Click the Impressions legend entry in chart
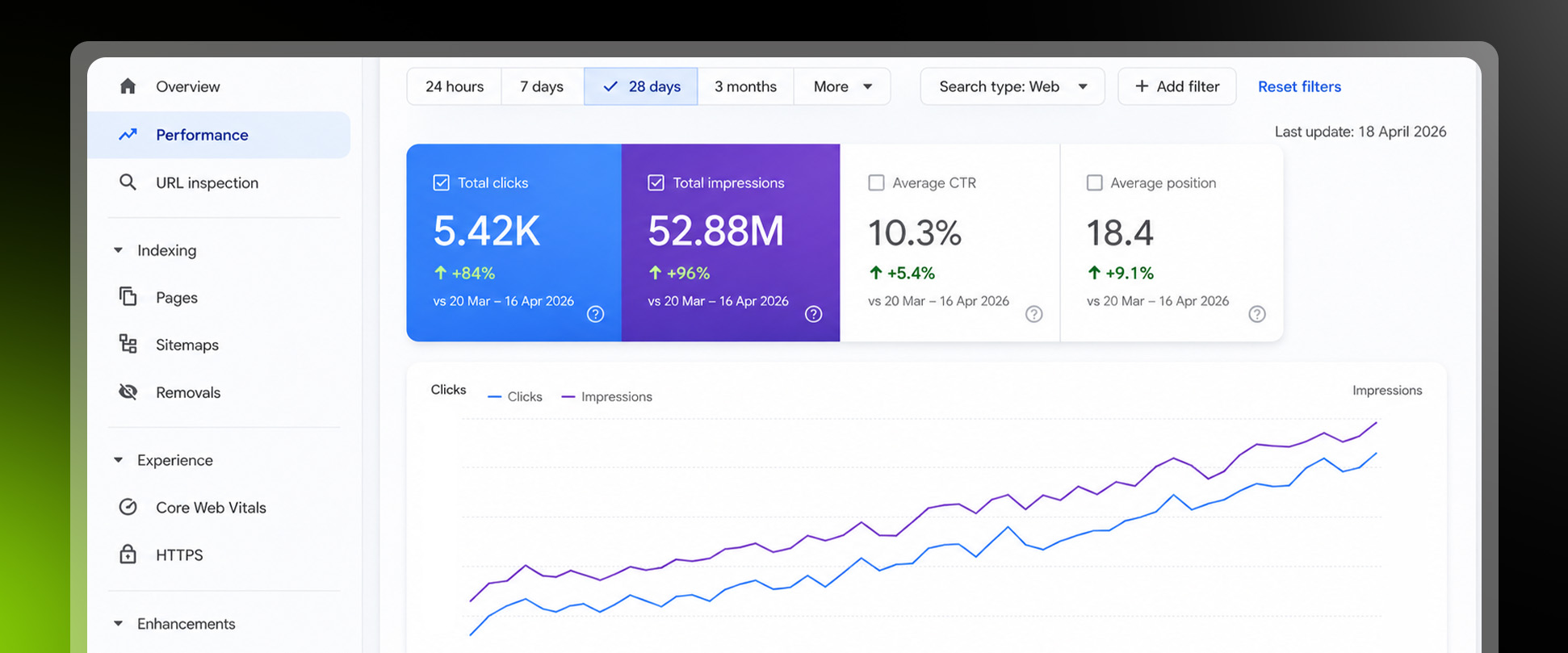Image resolution: width=1568 pixels, height=653 pixels. click(x=606, y=396)
